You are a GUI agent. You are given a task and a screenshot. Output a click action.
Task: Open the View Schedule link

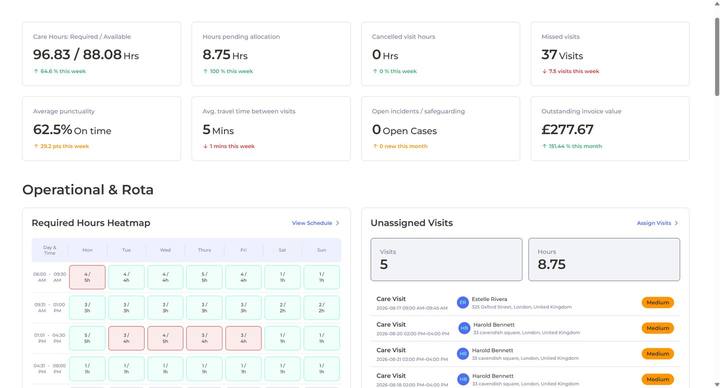[x=312, y=223]
